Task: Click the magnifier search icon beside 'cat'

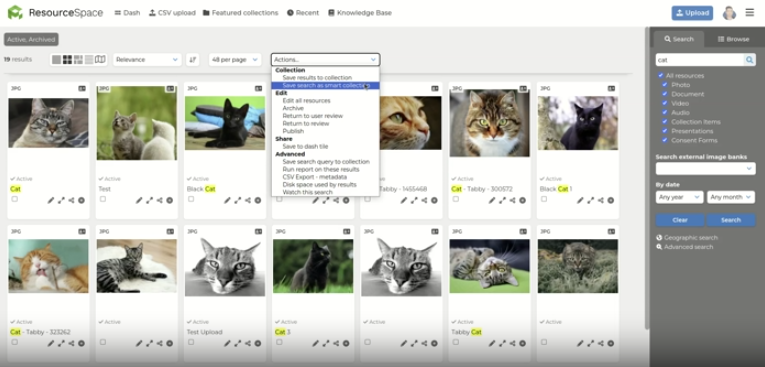Action: tap(749, 60)
